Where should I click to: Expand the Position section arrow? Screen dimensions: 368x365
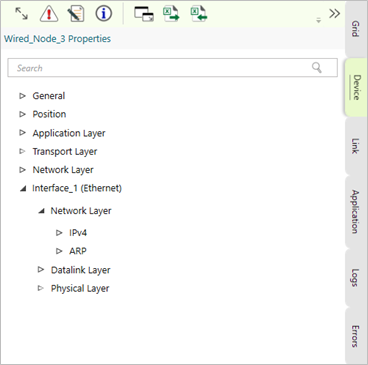click(22, 114)
